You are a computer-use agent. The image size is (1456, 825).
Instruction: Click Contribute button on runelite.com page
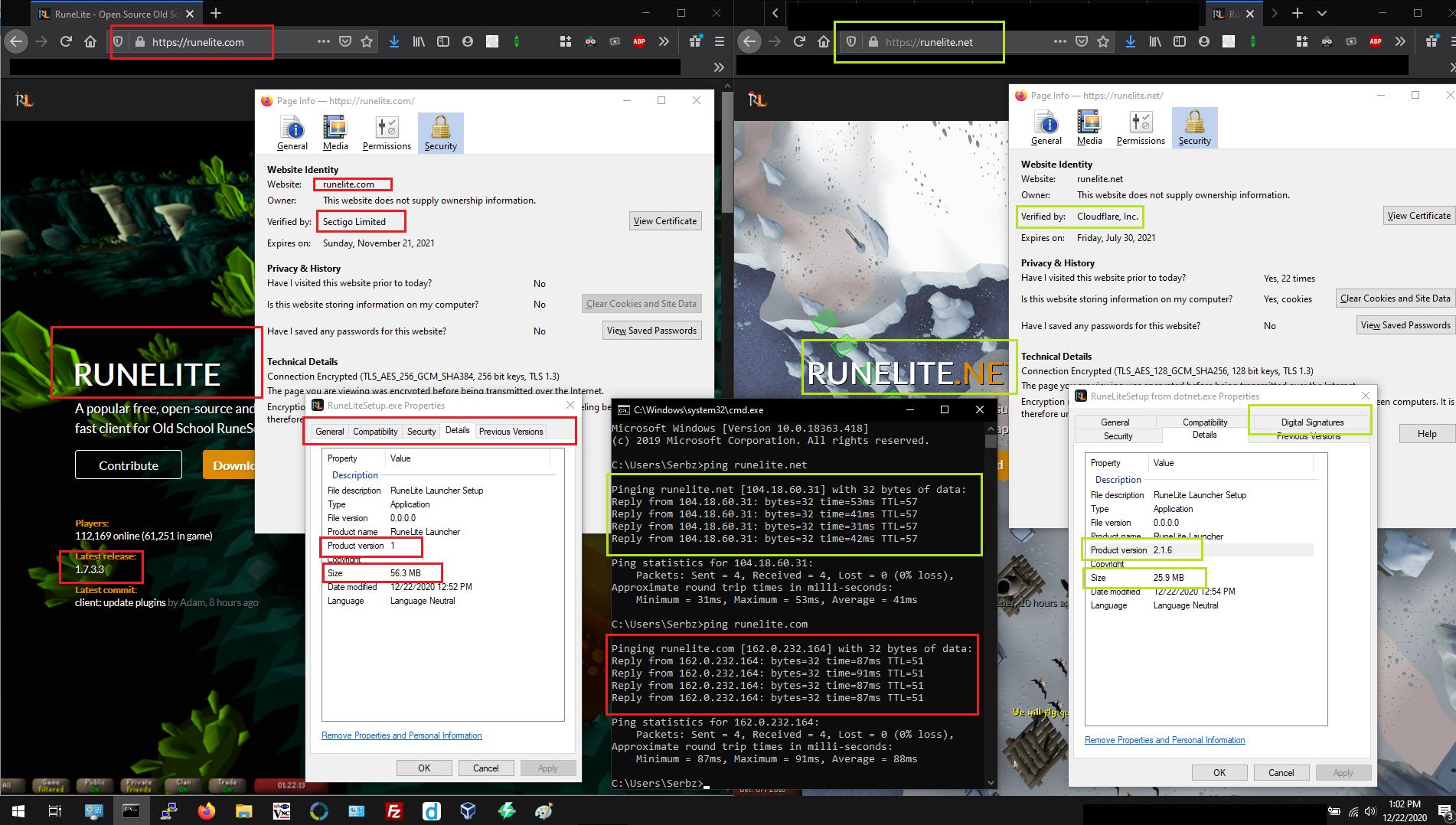pyautogui.click(x=129, y=465)
